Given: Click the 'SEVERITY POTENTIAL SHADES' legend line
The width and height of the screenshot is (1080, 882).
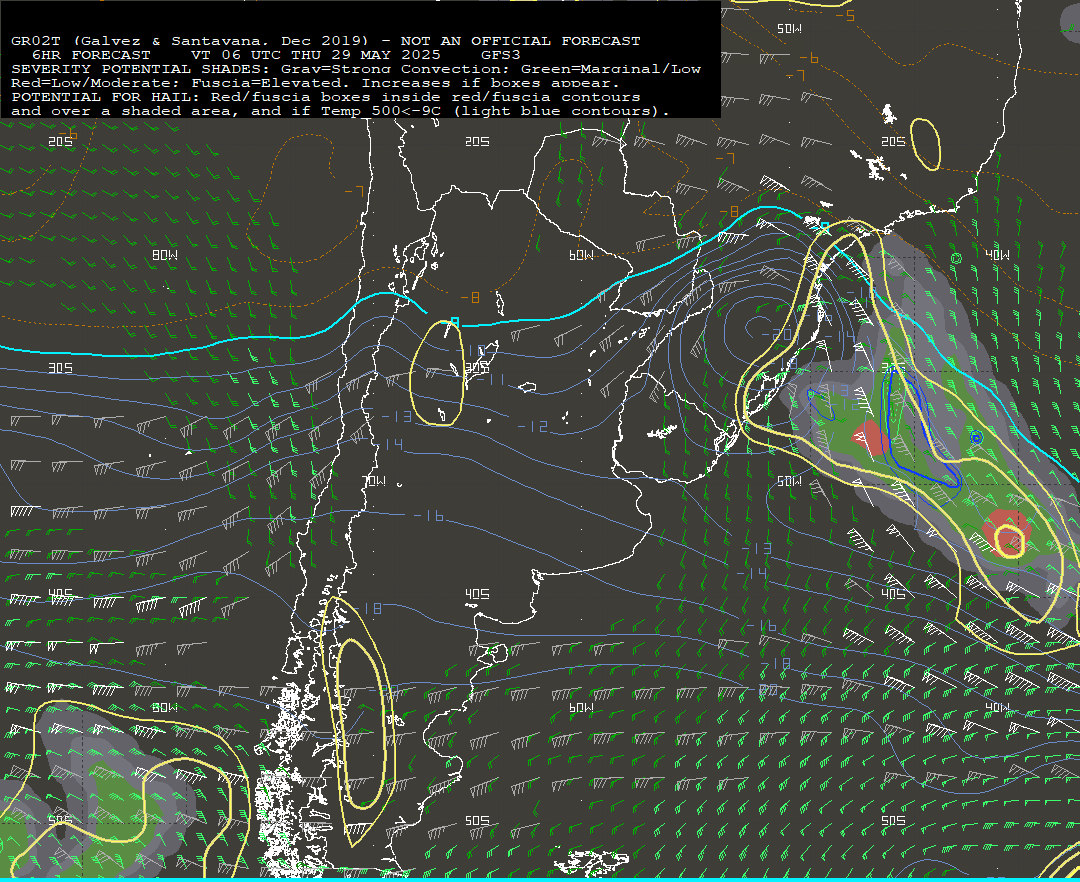Looking at the screenshot, I should click(356, 69).
